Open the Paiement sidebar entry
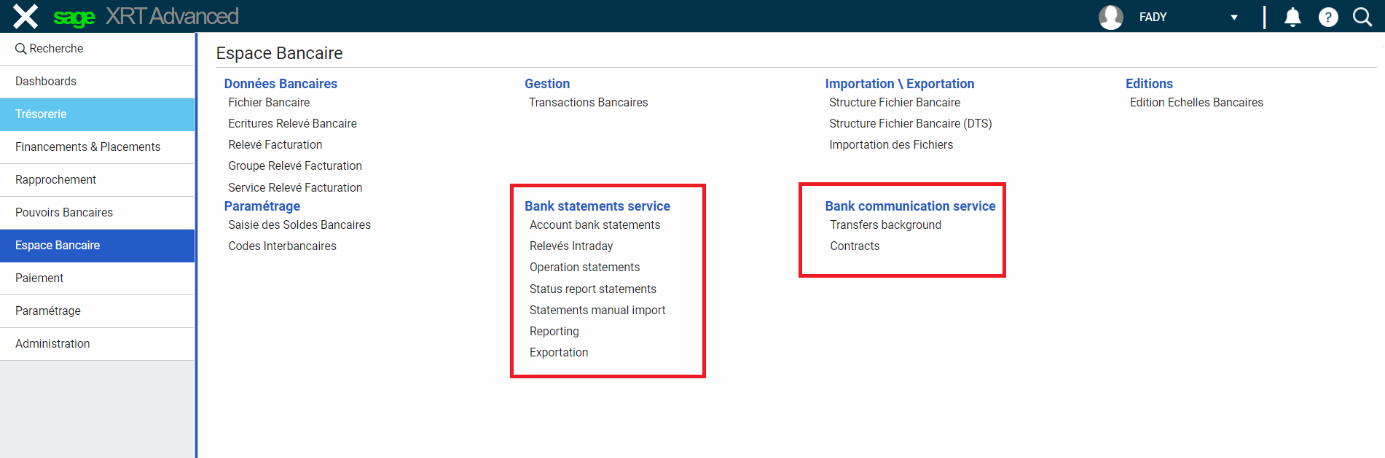This screenshot has height=458, width=1385. pyautogui.click(x=39, y=278)
